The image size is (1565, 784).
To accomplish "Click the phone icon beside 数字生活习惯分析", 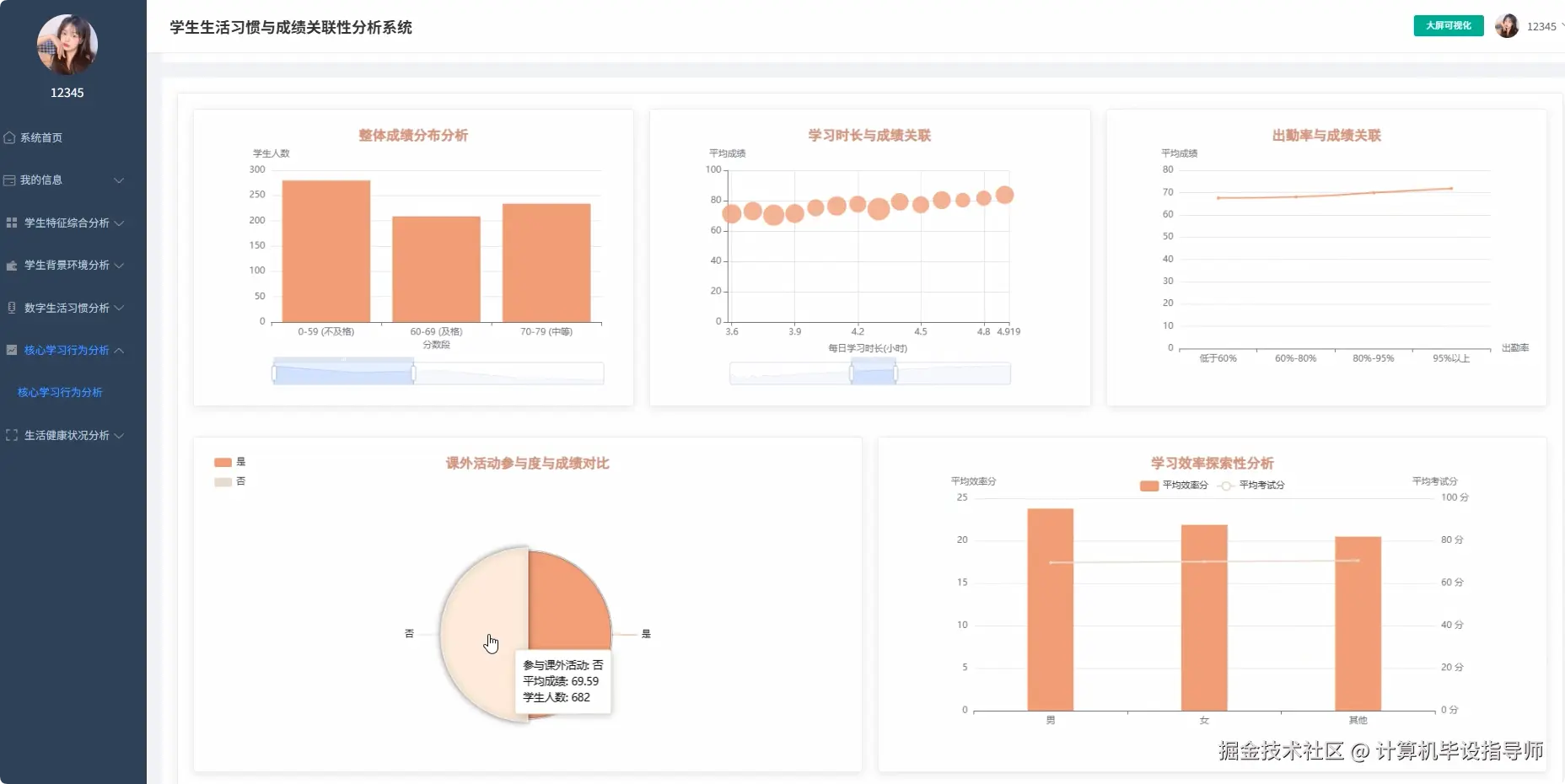I will click(x=12, y=308).
